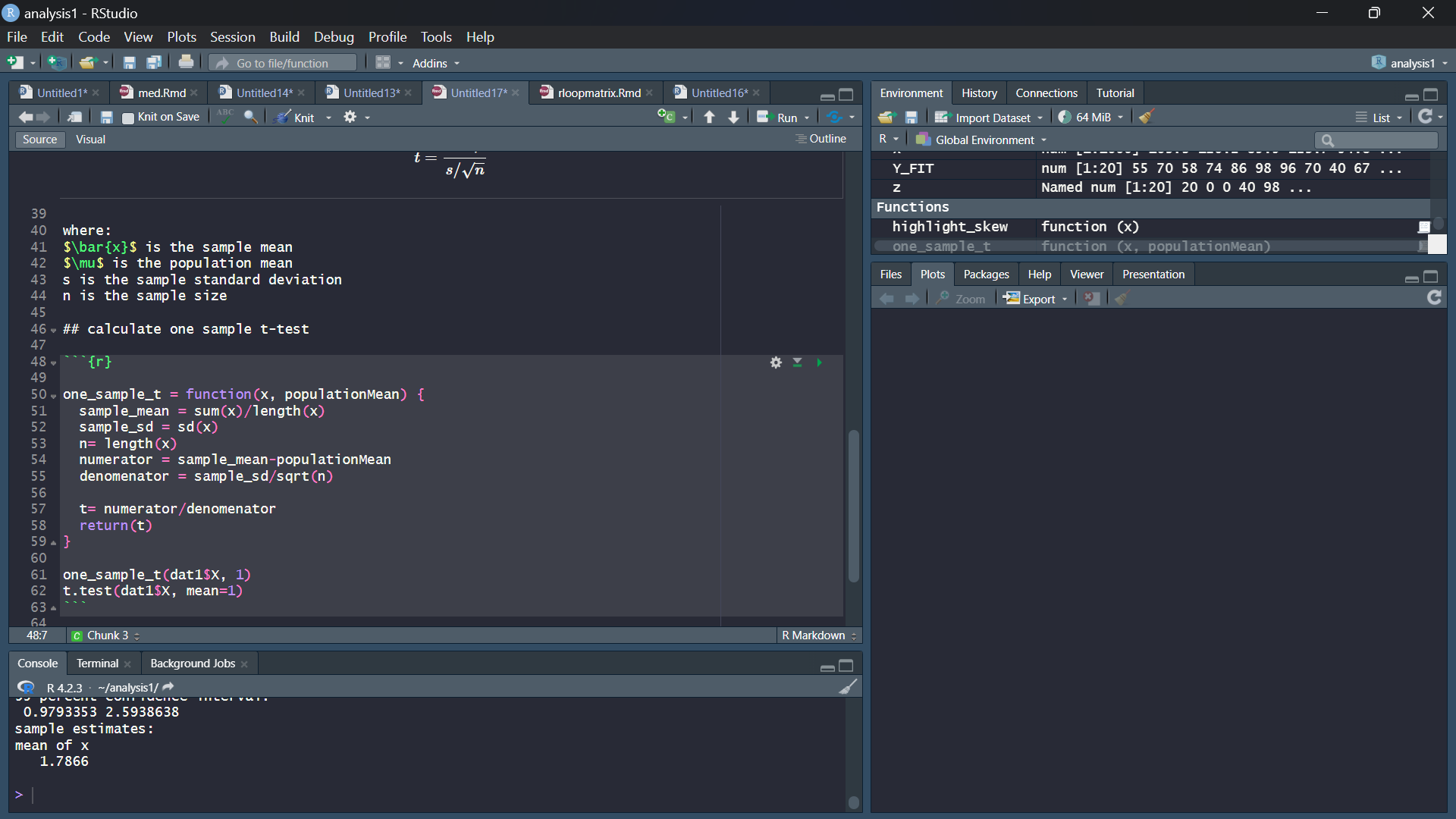This screenshot has width=1456, height=819.
Task: Change List view dropdown in Environment
Action: pyautogui.click(x=1379, y=118)
